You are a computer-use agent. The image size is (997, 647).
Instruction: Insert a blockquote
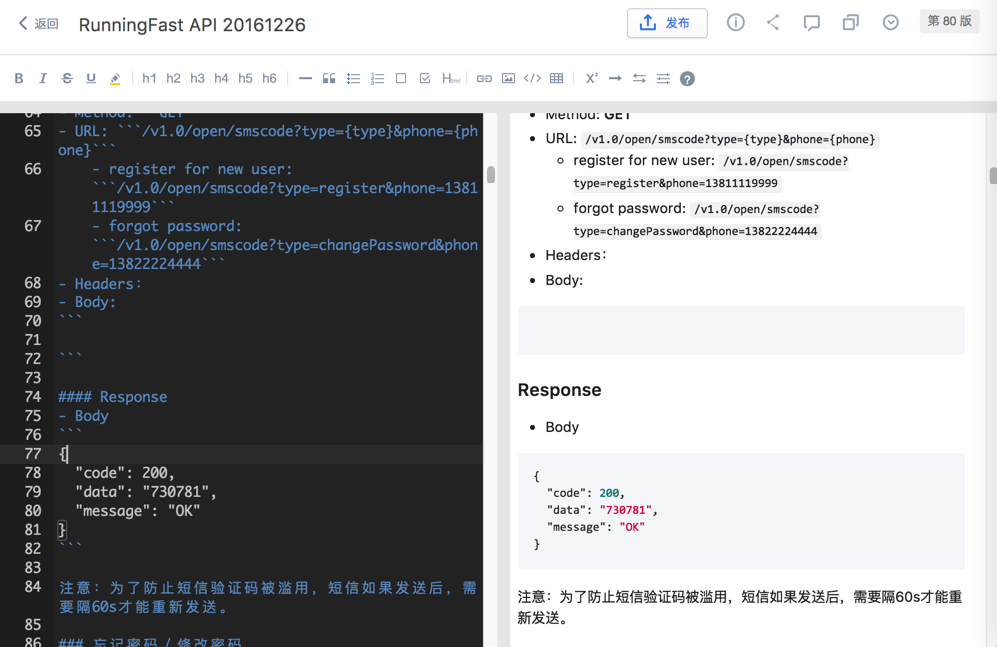tap(329, 78)
